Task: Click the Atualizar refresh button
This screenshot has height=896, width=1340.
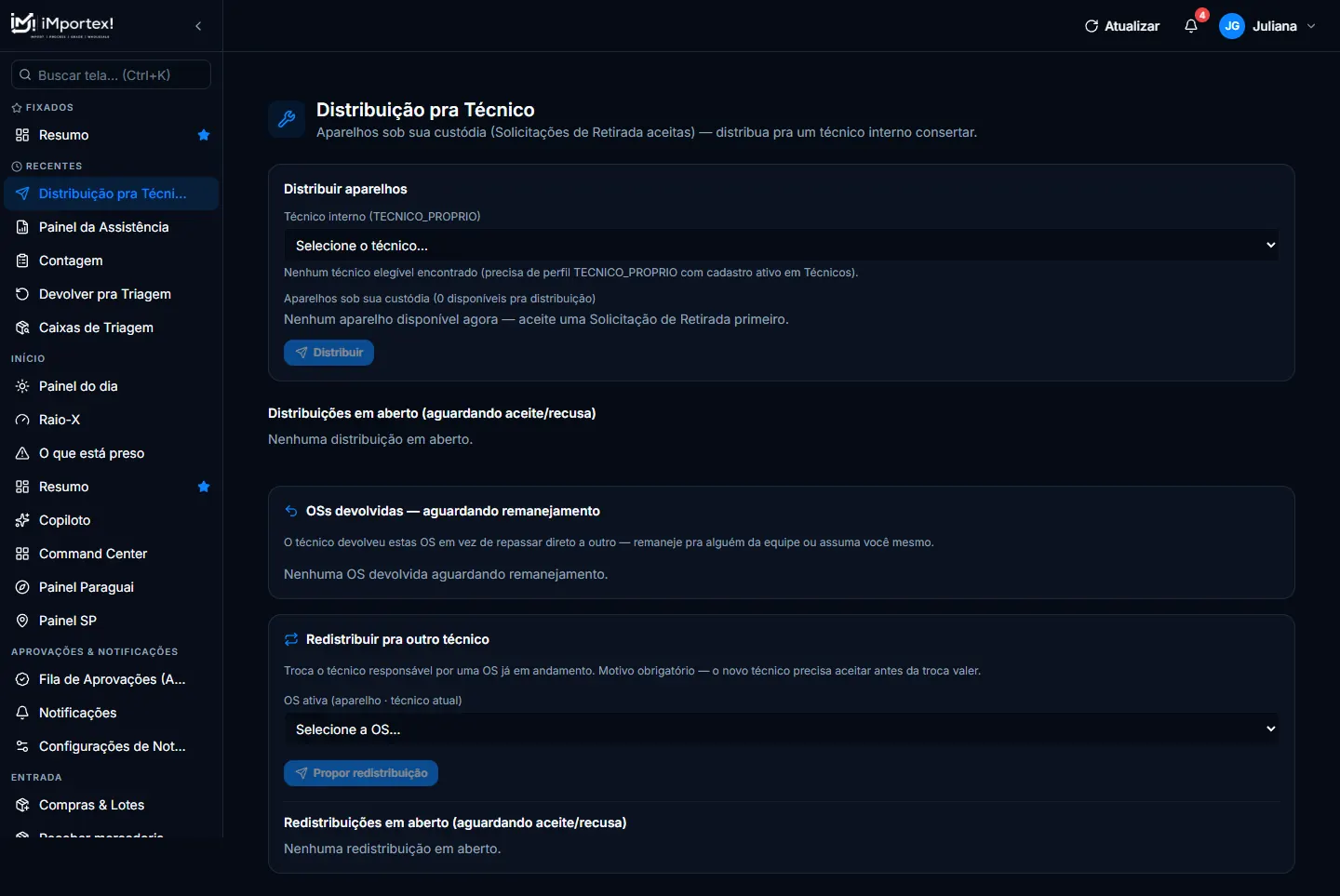Action: click(1122, 26)
